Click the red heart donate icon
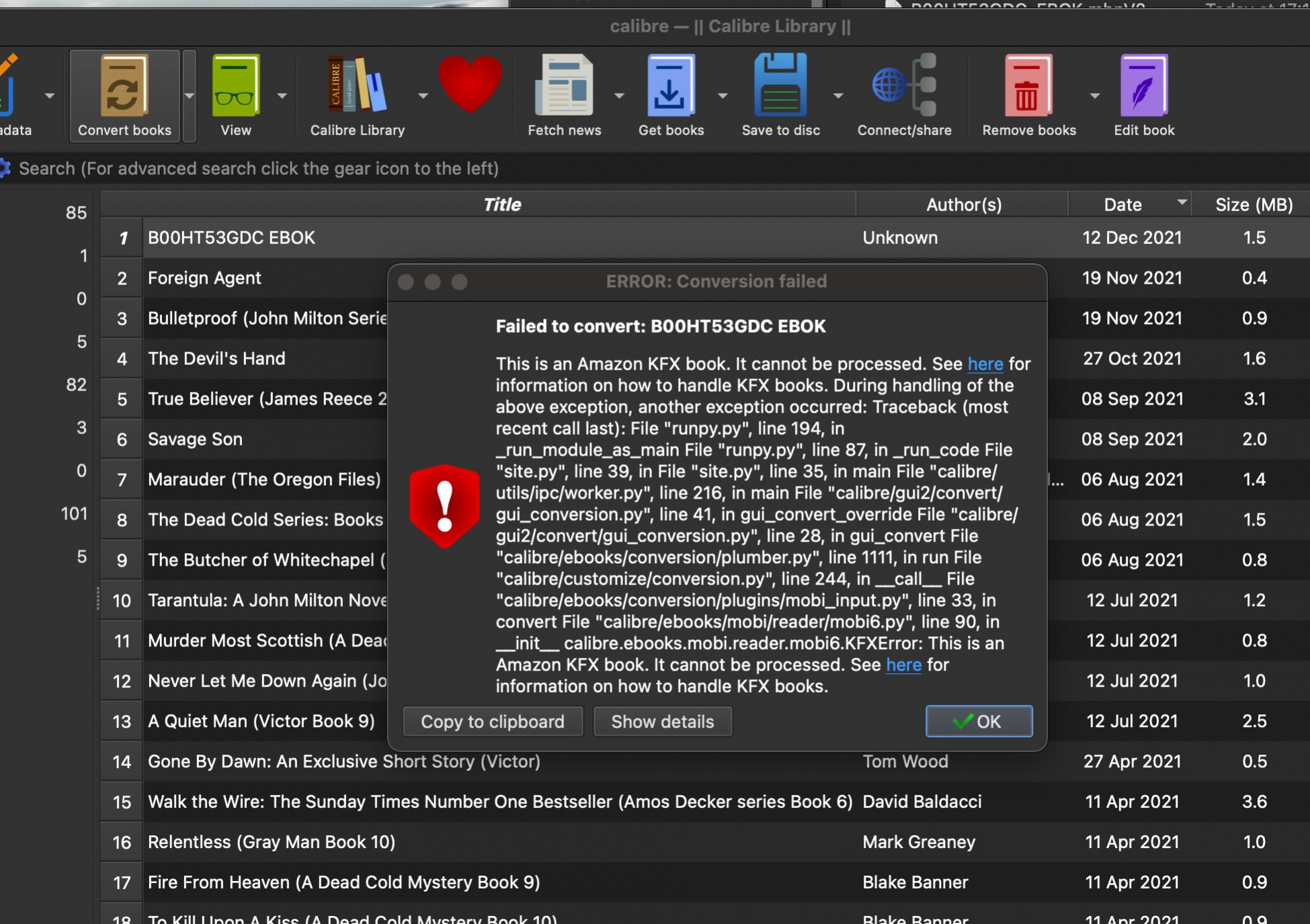 (470, 84)
